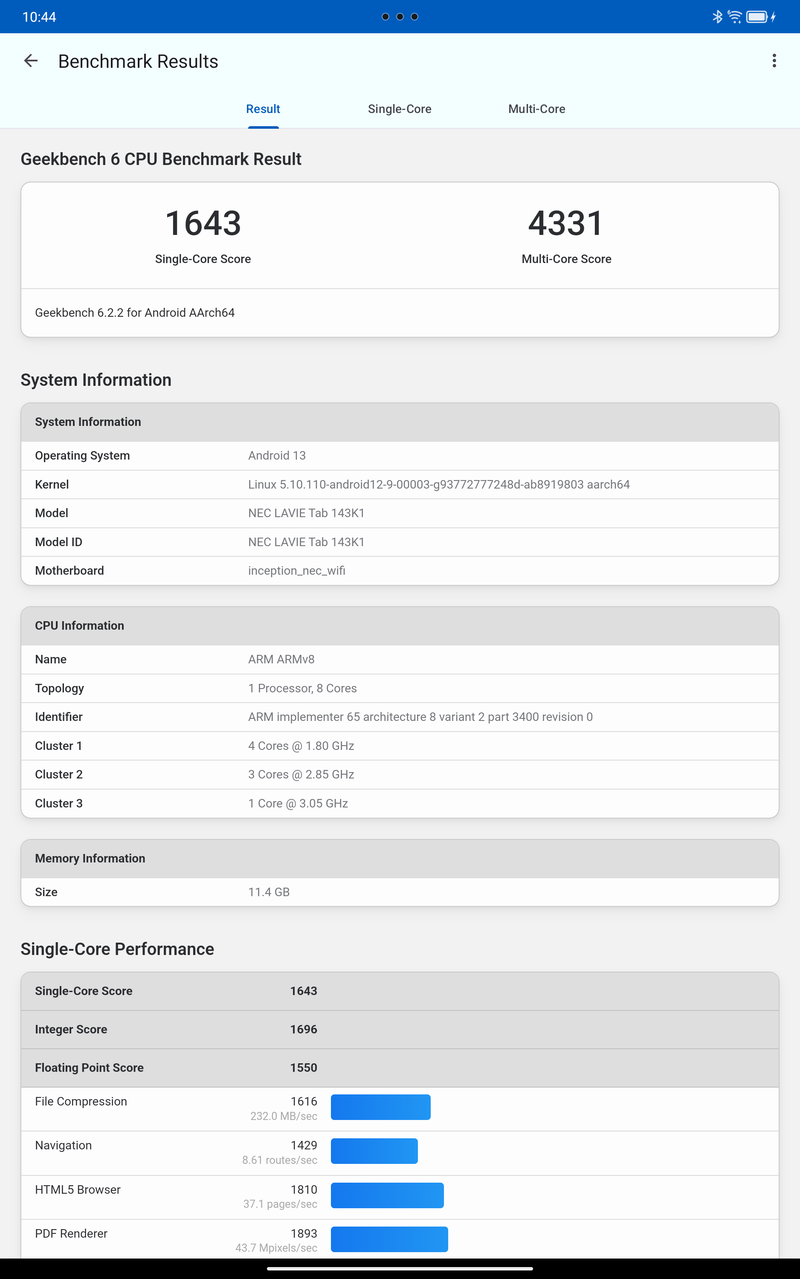Click the three-dot page indicator at top
The height and width of the screenshot is (1279, 800).
tap(399, 16)
